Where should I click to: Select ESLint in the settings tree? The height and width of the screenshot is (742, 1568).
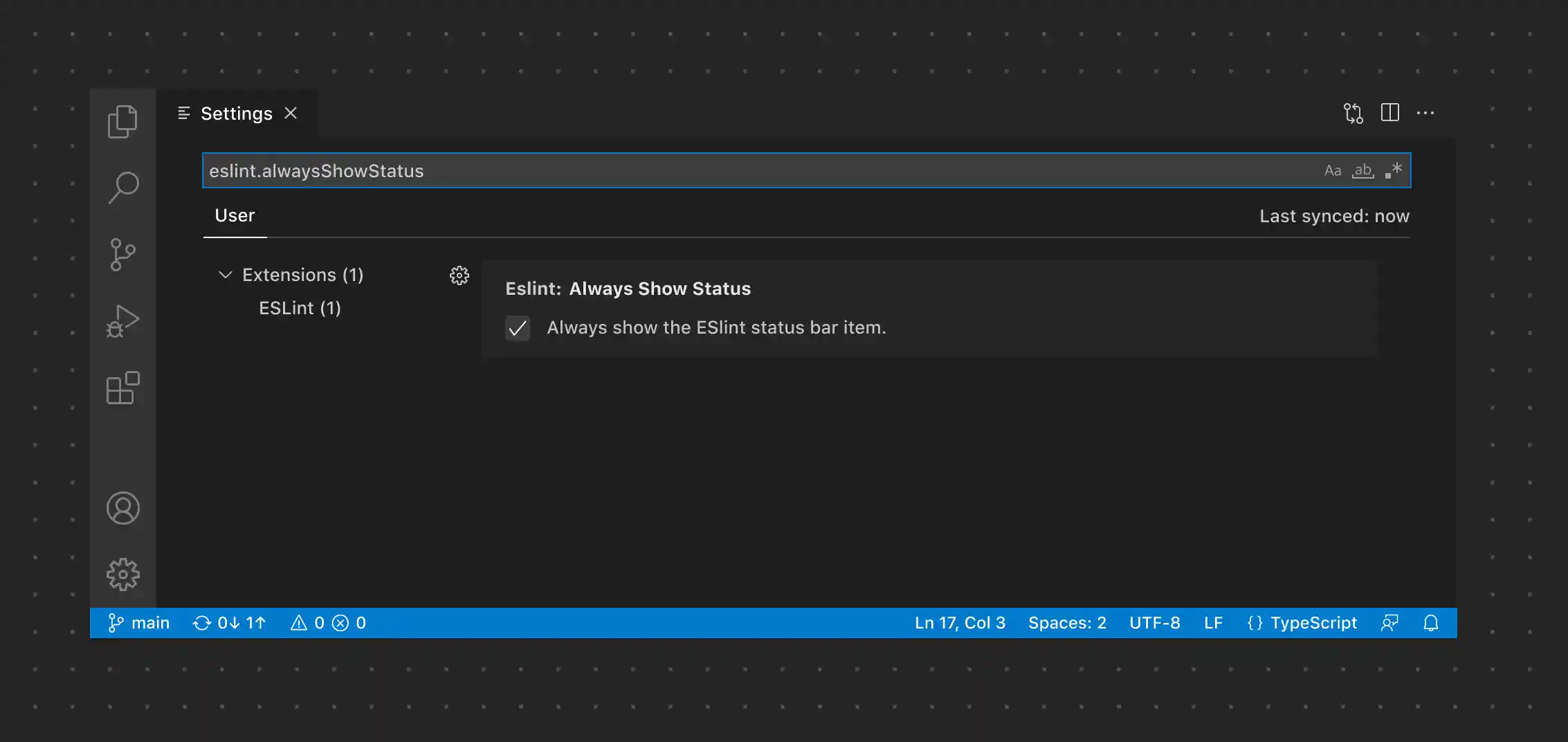tap(300, 308)
